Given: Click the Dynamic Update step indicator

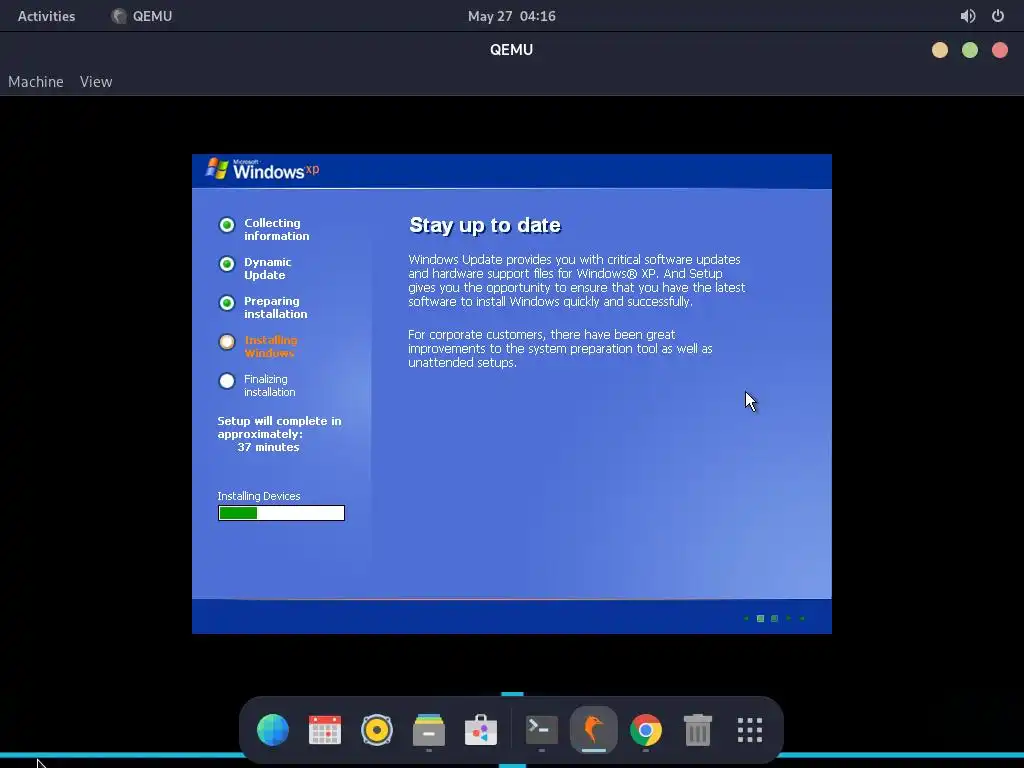Looking at the screenshot, I should [x=227, y=264].
